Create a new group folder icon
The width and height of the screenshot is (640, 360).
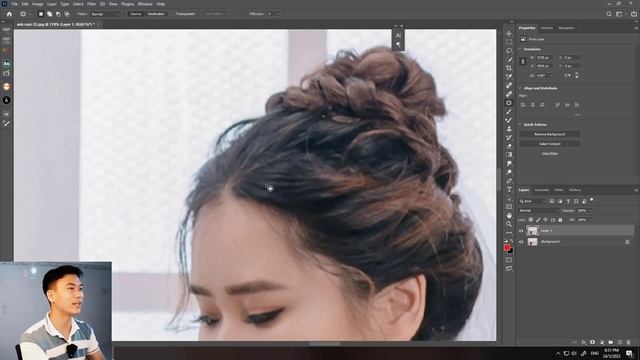(x=611, y=342)
